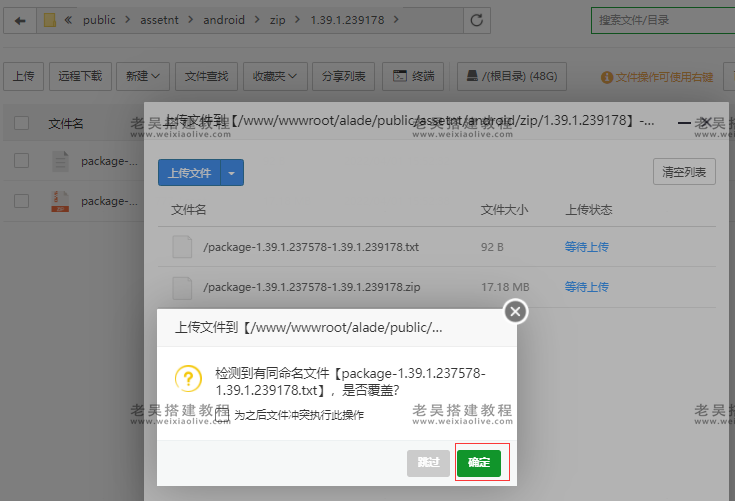Select the /(根目录) (48G) disk button
The width and height of the screenshot is (735, 501).
(512, 76)
